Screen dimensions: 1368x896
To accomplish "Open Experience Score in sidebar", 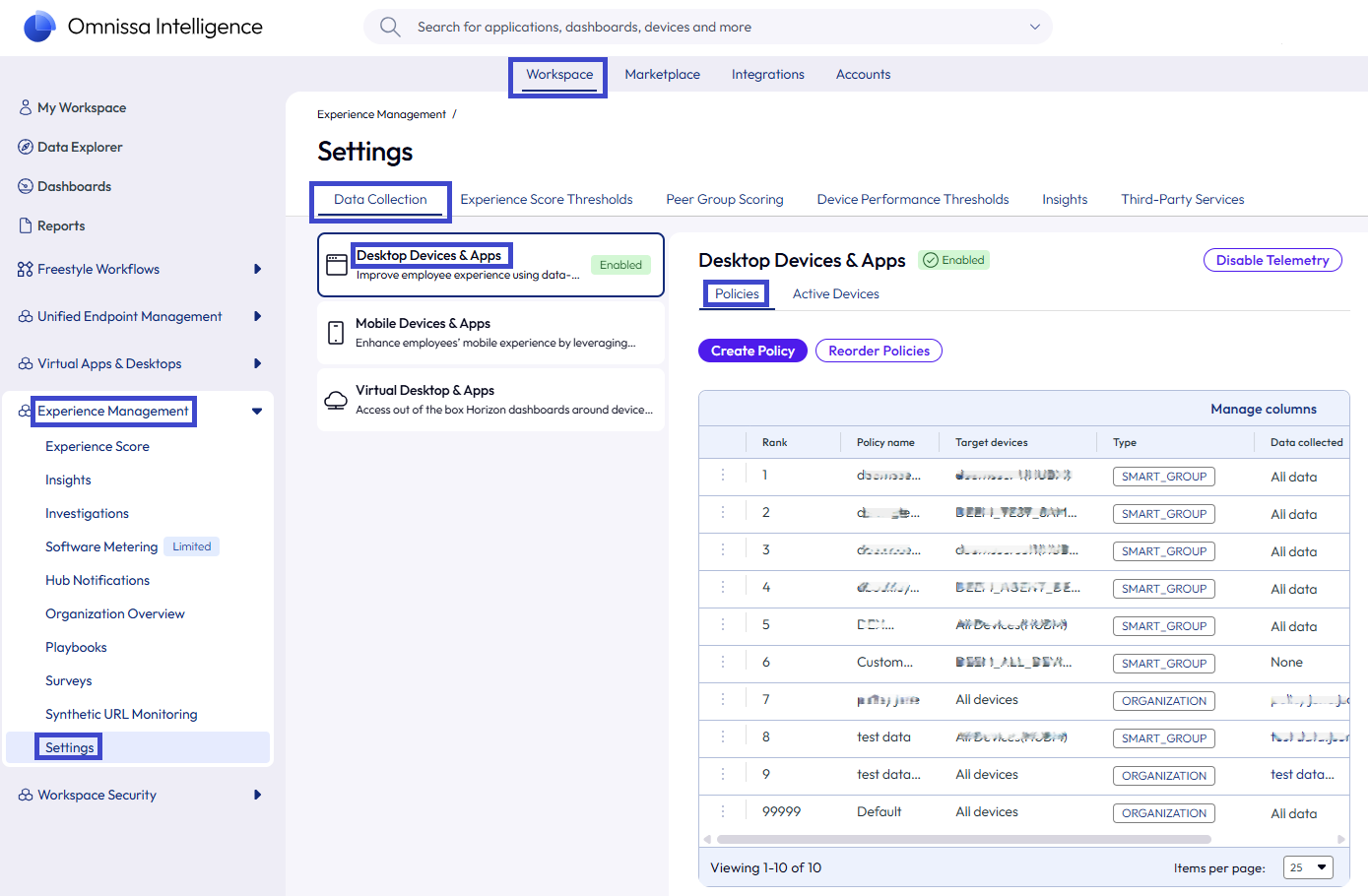I will coord(98,446).
